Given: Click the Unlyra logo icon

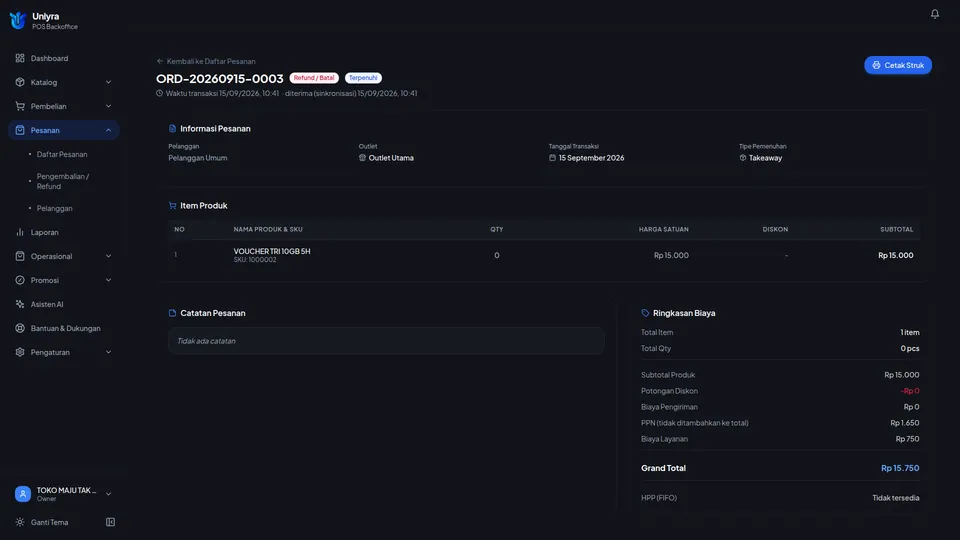Looking at the screenshot, I should (x=18, y=21).
